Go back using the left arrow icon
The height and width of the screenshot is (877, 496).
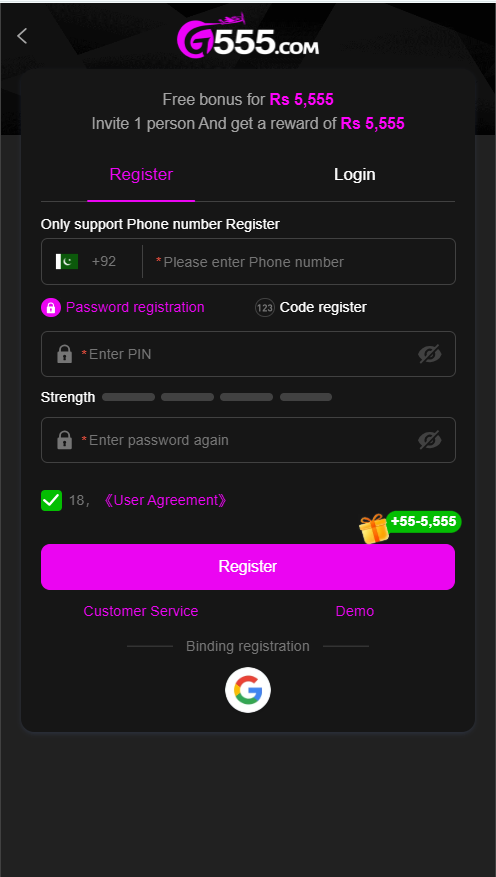point(22,36)
